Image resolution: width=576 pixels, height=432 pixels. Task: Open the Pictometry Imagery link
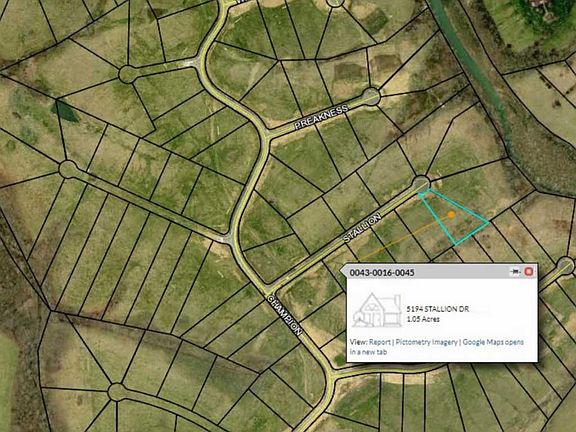(426, 342)
